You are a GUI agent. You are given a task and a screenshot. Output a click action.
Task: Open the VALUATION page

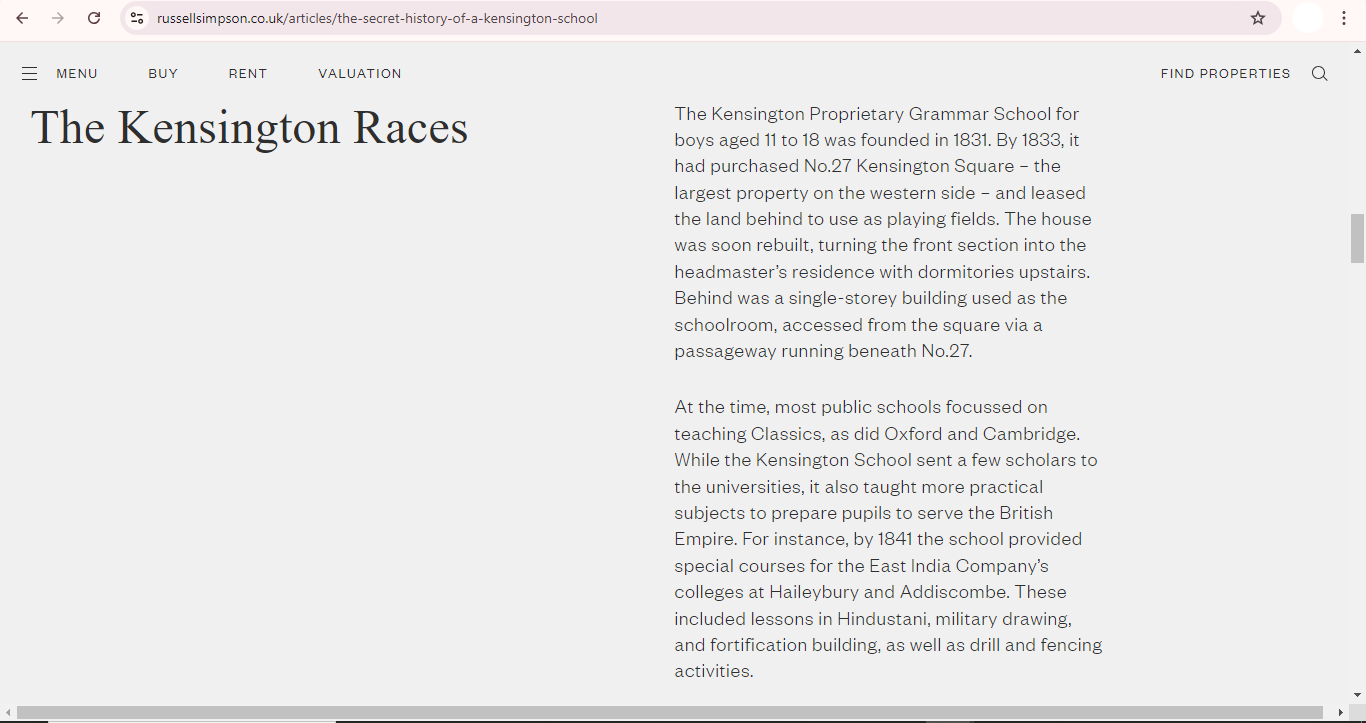[x=360, y=74]
